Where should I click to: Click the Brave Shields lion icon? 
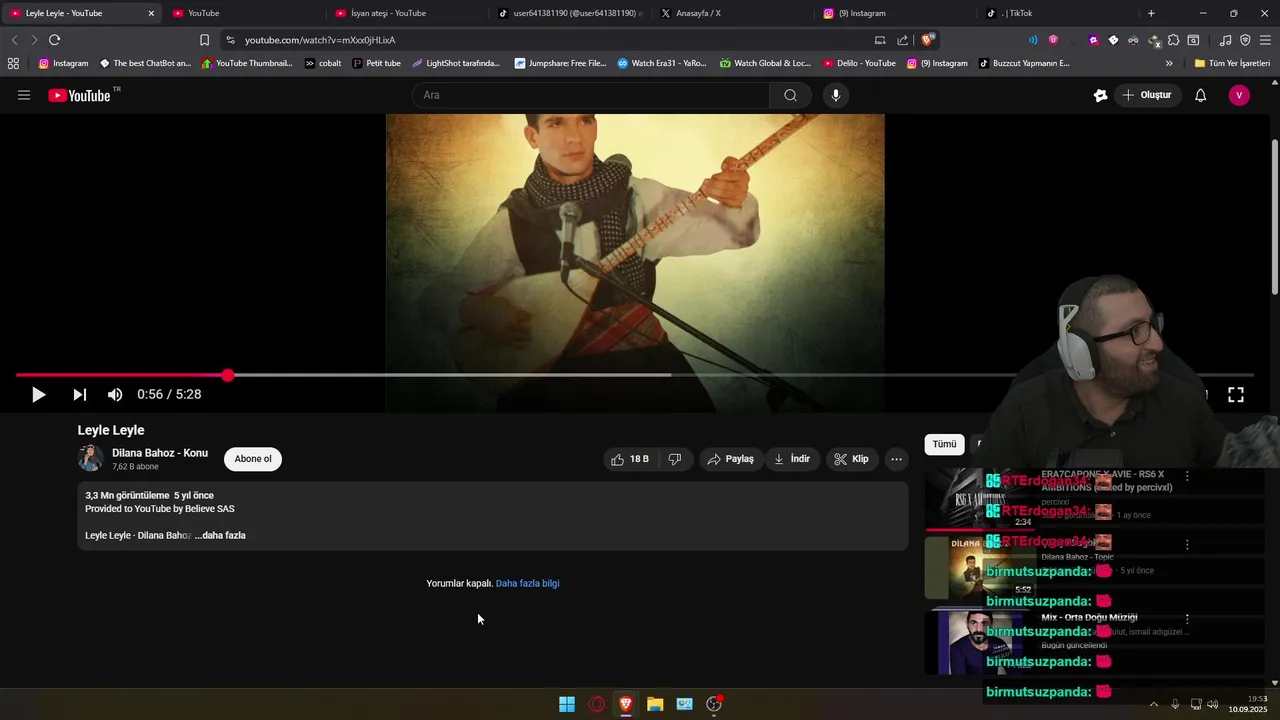(x=928, y=40)
